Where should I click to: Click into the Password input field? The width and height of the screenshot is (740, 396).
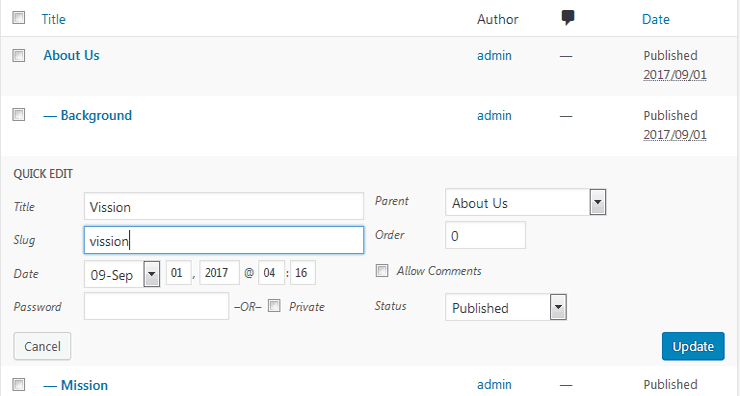pos(157,306)
